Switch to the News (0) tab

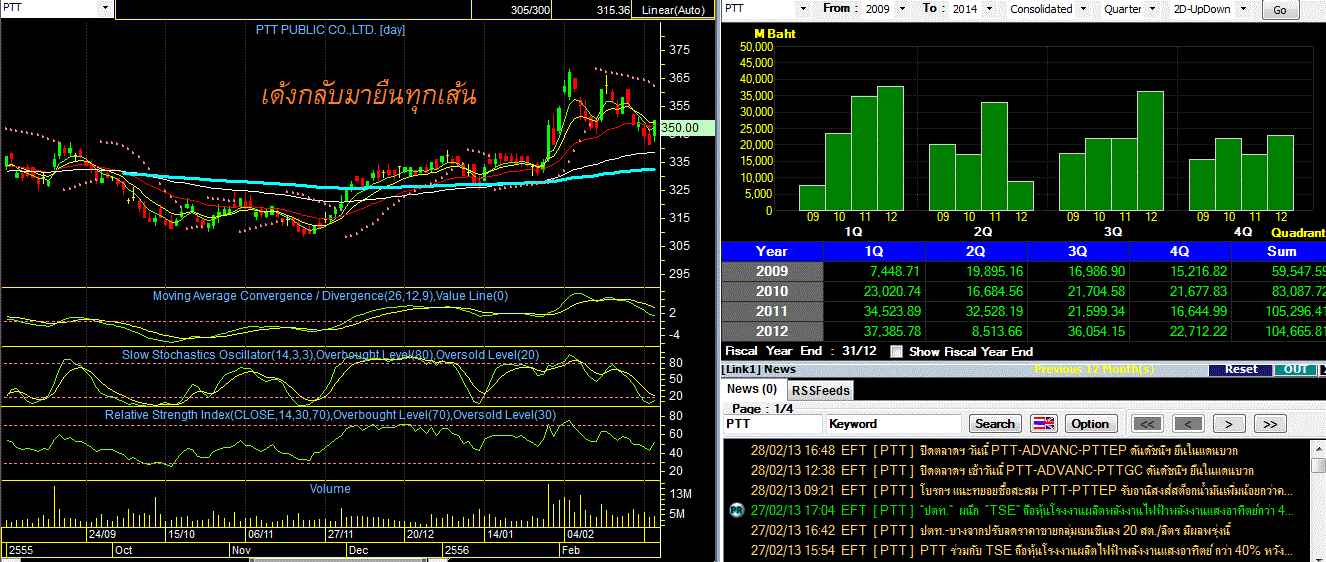[752, 389]
